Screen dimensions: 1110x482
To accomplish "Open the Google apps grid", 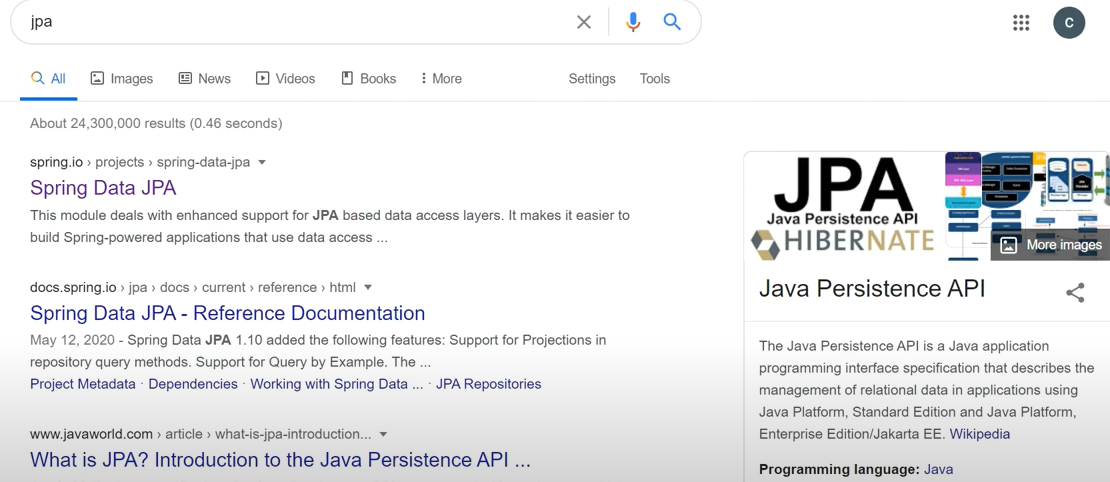I will (x=1021, y=23).
